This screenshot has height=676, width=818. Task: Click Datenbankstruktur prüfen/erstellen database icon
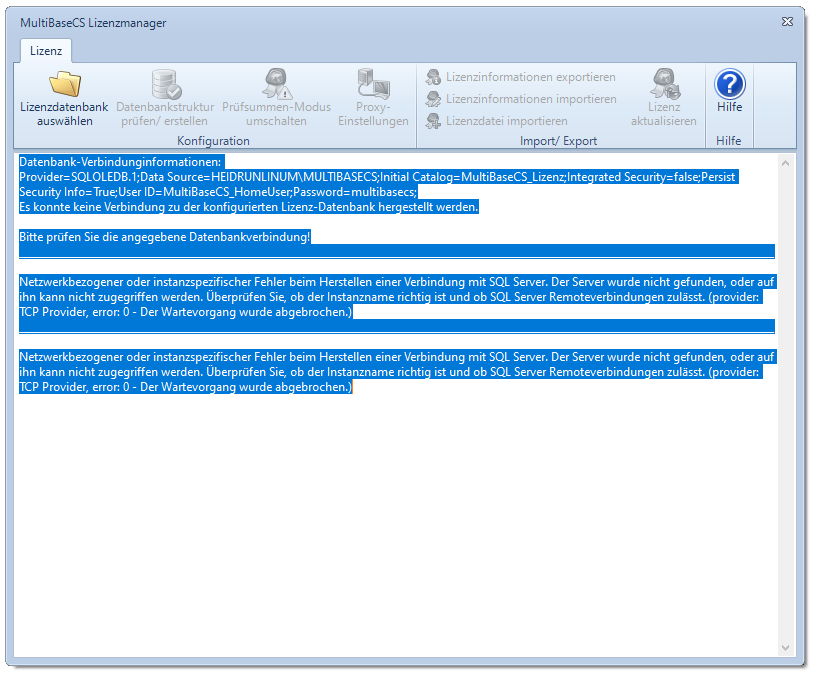[x=166, y=84]
